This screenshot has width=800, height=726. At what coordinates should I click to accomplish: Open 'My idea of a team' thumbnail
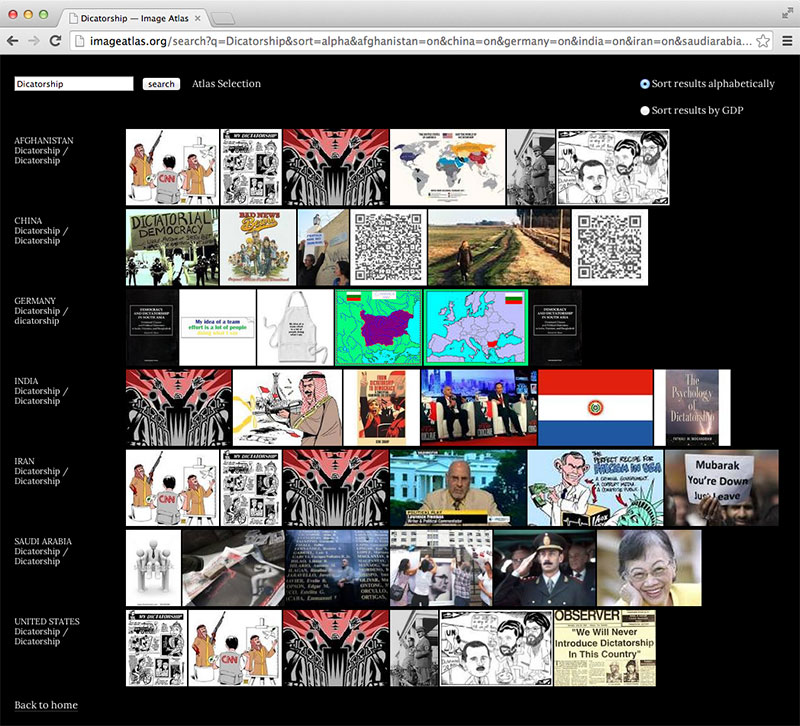tap(217, 327)
